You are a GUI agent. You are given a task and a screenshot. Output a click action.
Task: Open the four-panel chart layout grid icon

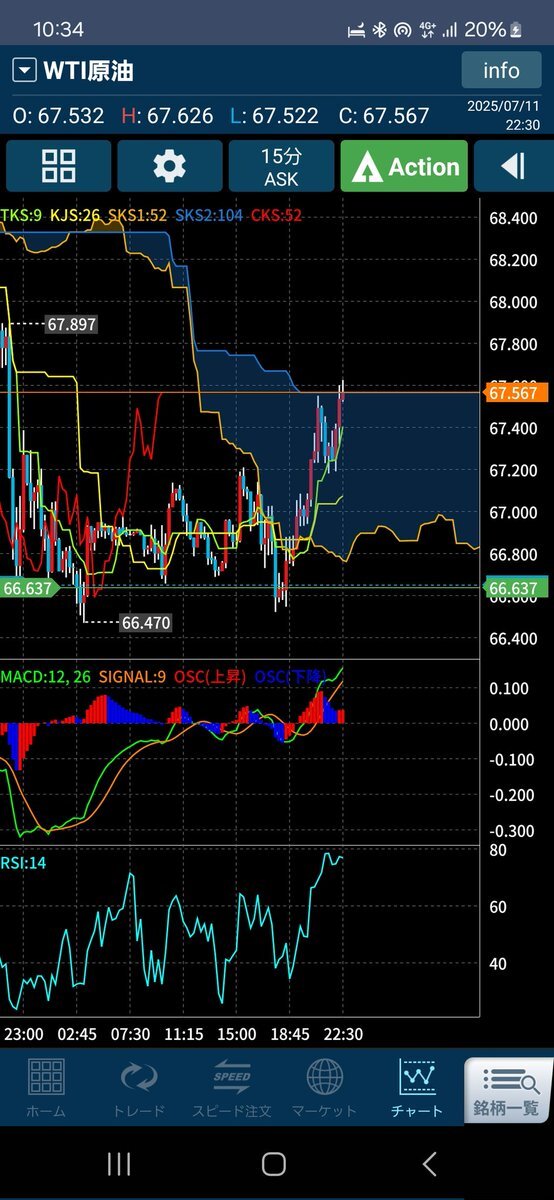point(59,166)
